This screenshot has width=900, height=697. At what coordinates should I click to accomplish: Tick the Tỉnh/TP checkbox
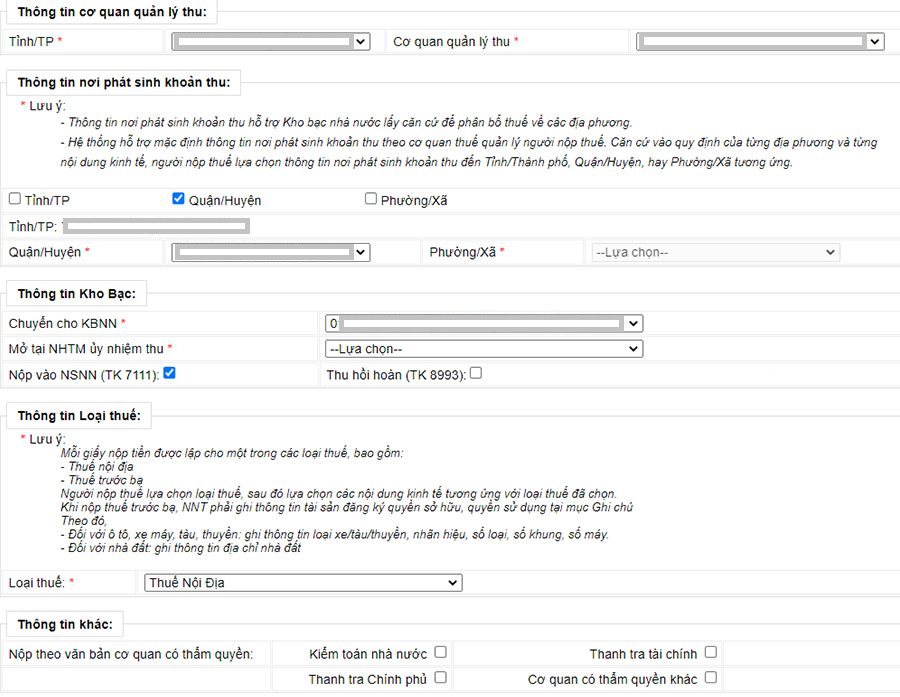tap(15, 199)
